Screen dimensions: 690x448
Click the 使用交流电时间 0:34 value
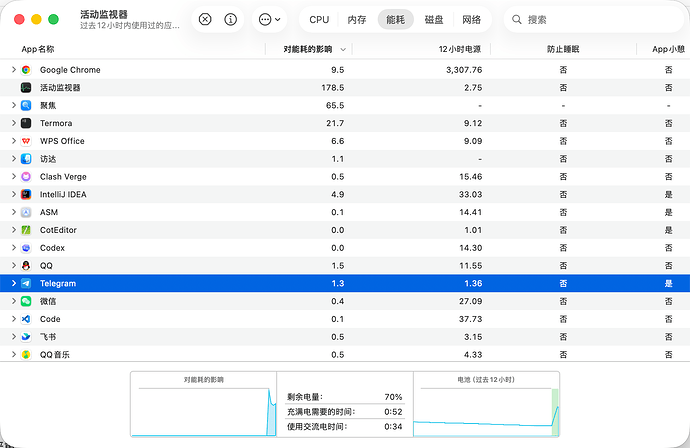pos(393,426)
